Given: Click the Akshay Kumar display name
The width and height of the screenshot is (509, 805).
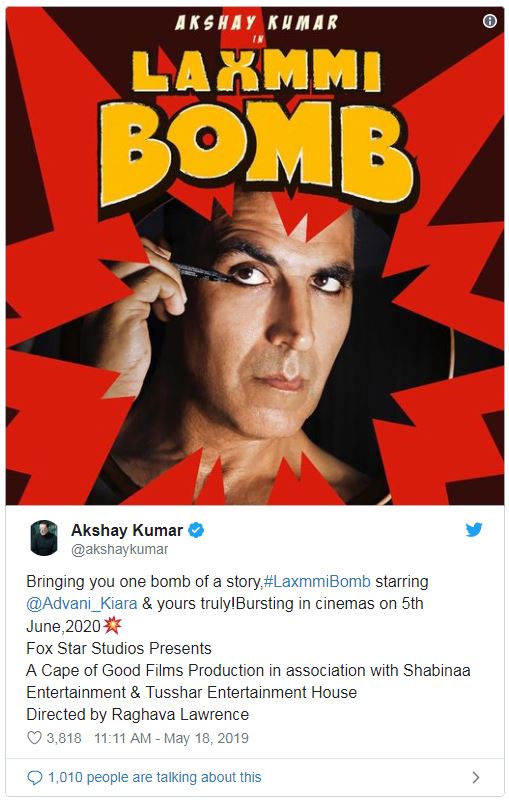Looking at the screenshot, I should click(127, 530).
